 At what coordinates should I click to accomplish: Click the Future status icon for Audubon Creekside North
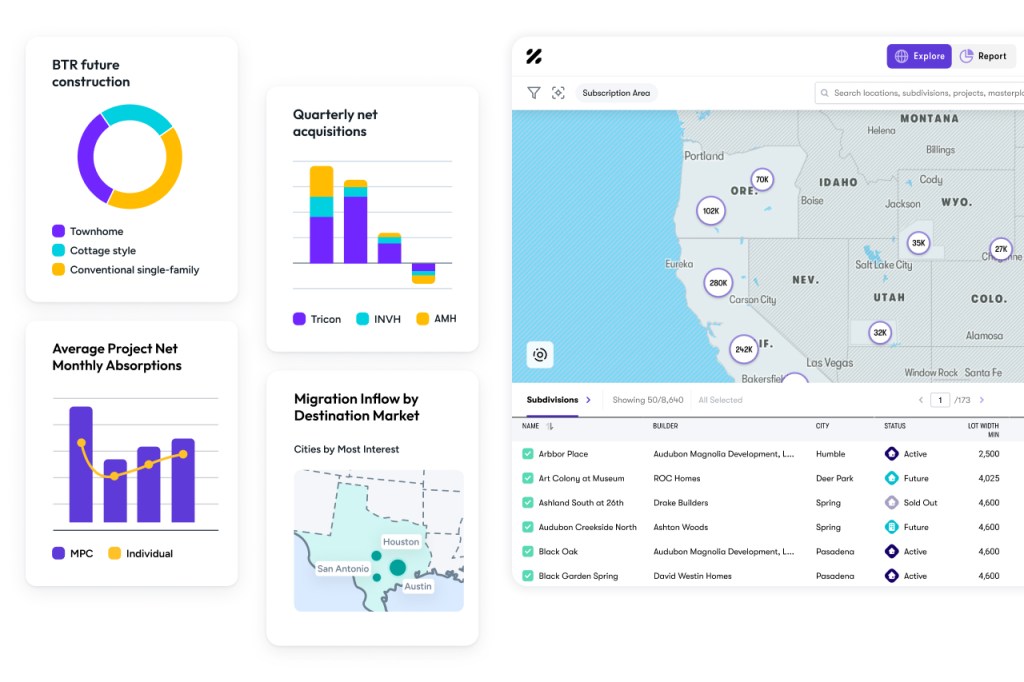point(891,527)
